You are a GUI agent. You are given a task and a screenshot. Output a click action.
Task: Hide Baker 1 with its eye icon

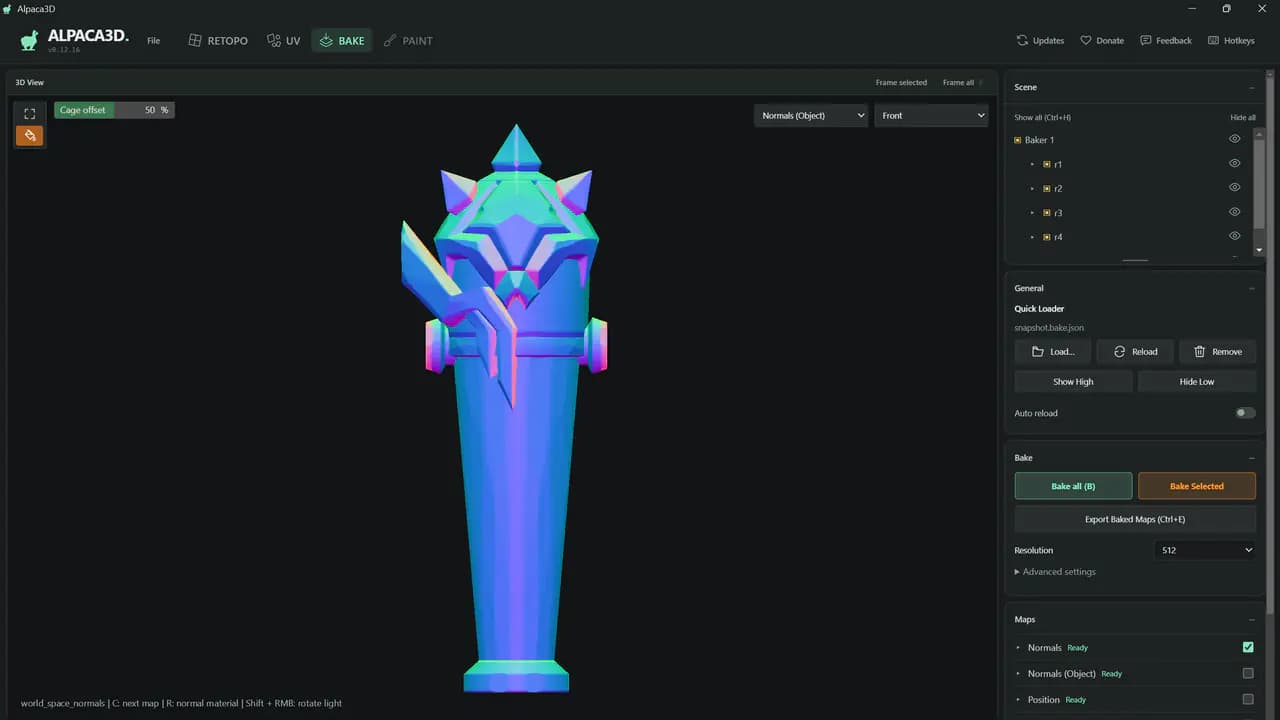1235,139
